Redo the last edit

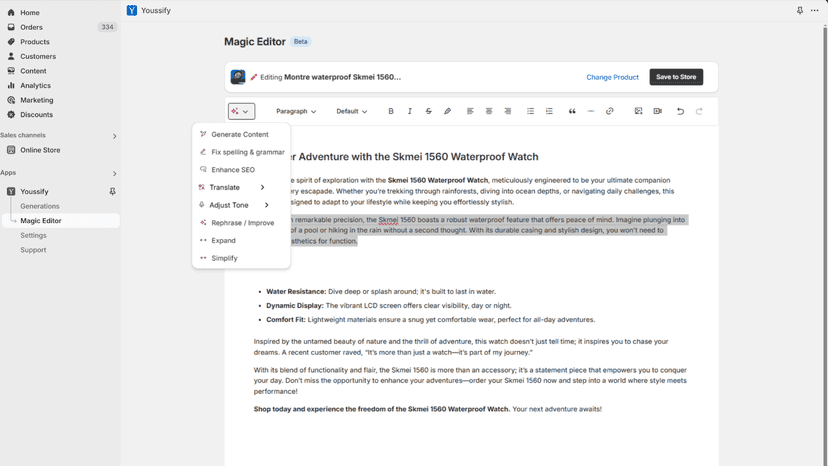(699, 111)
